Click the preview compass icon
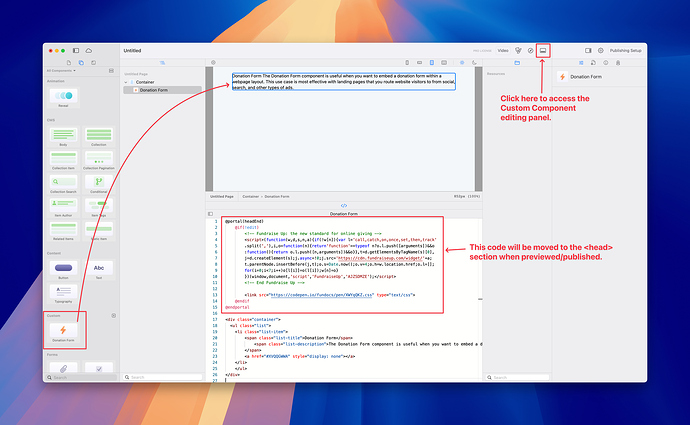 531,51
